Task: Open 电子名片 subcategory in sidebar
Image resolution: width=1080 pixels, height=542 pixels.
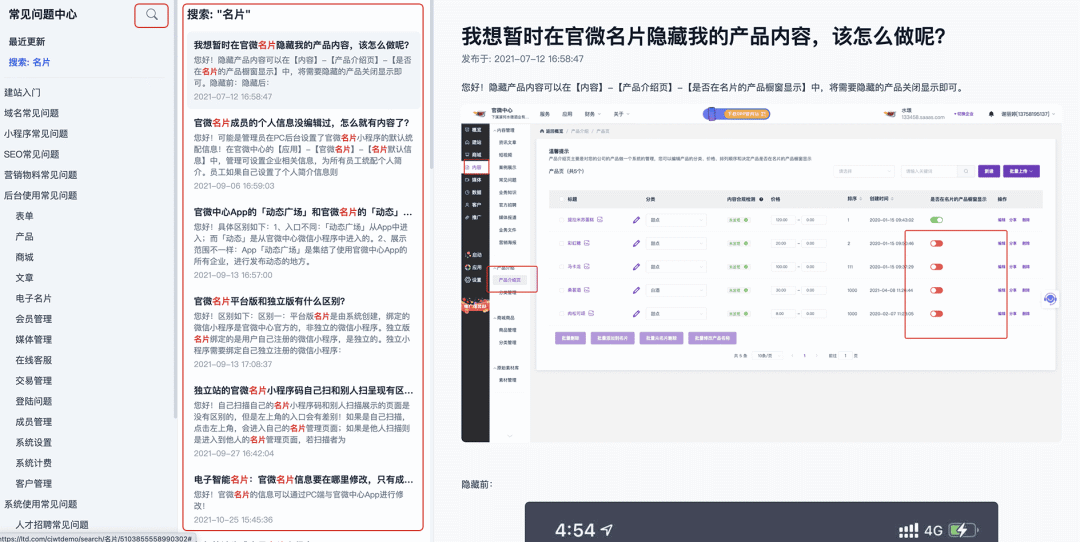Action: [33, 298]
